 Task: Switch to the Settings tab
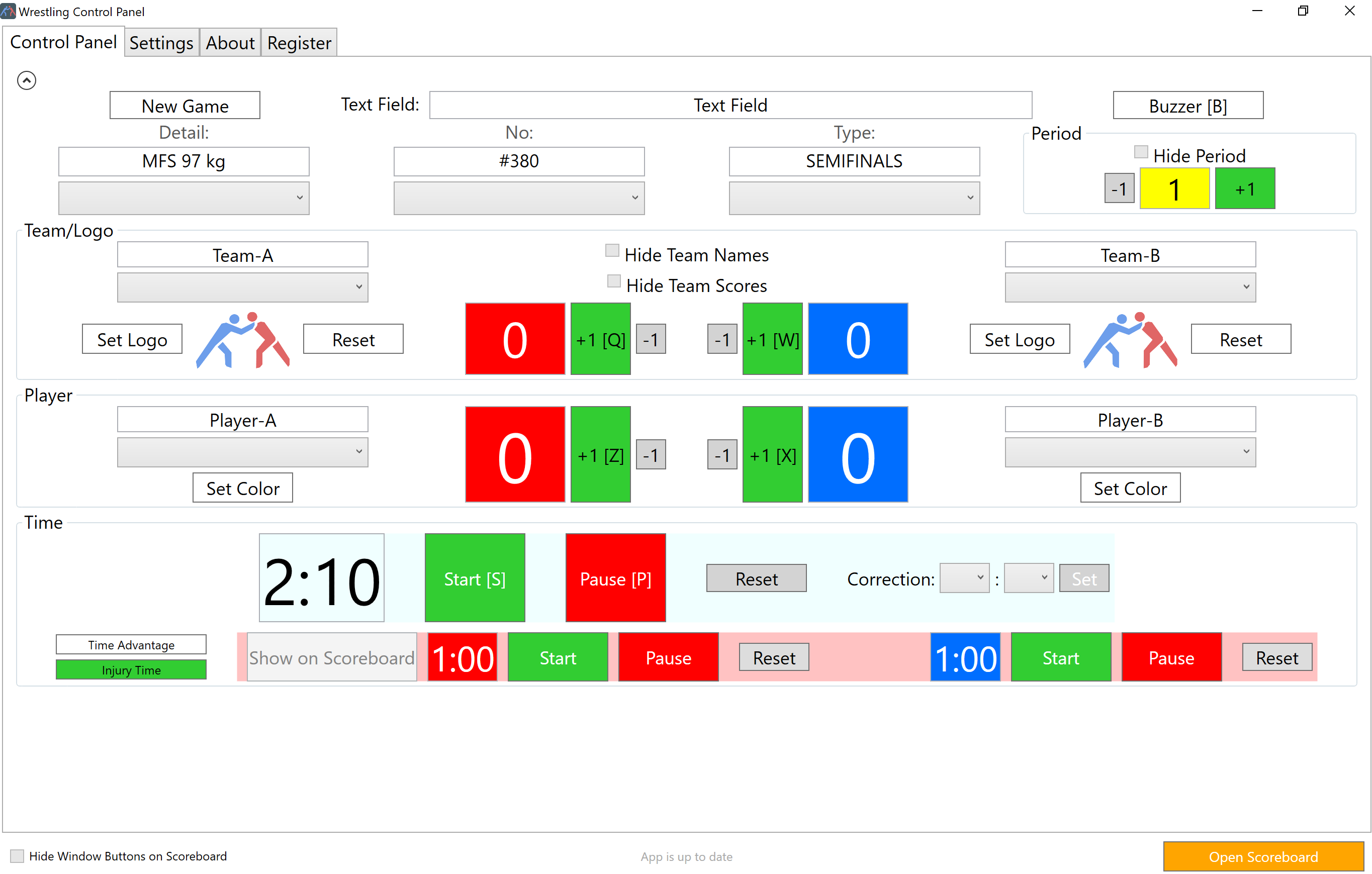tap(161, 43)
